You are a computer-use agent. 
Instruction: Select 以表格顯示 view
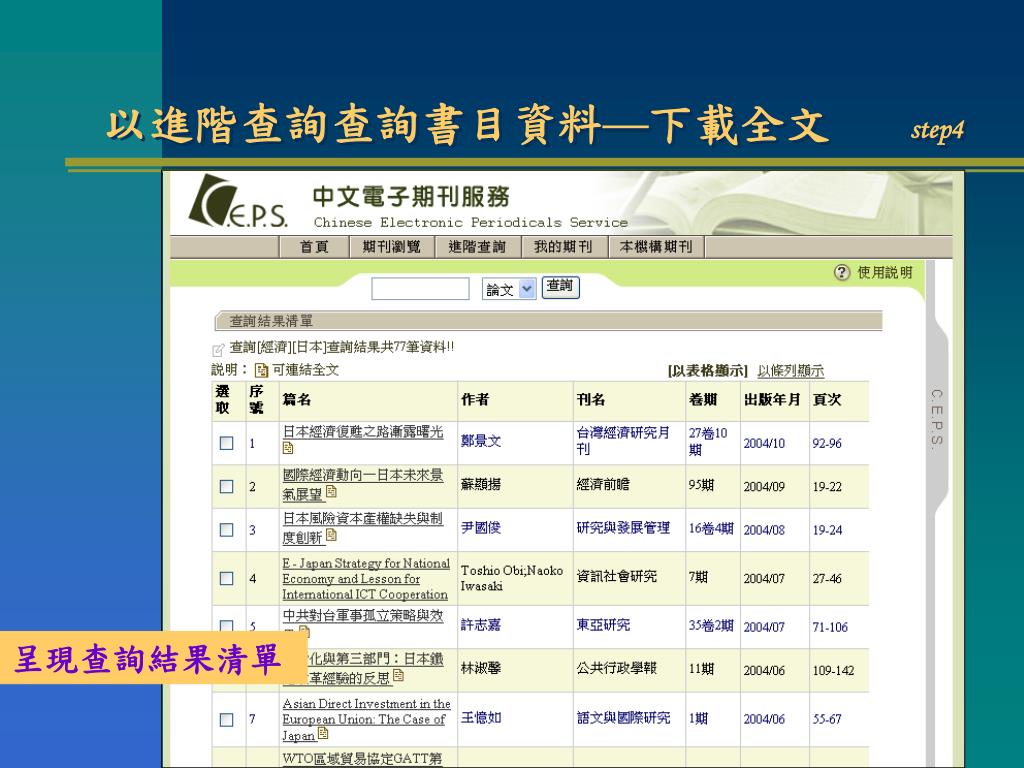707,371
